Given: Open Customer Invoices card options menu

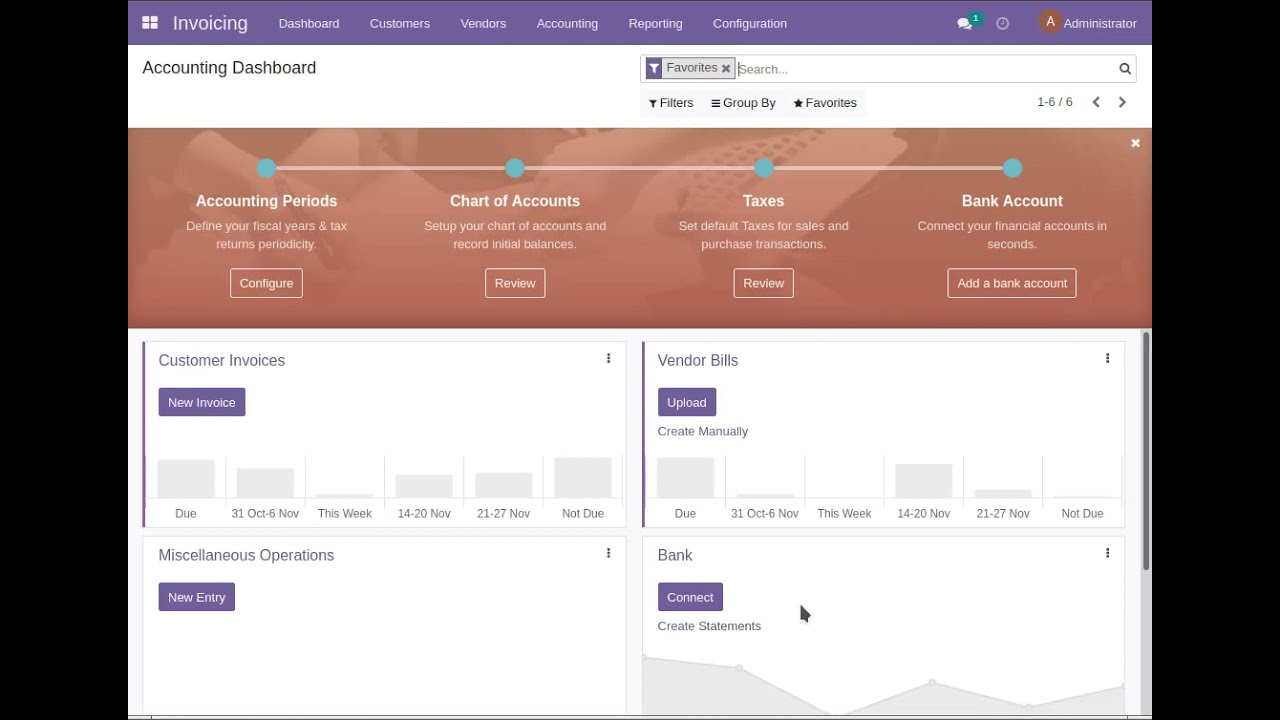Looking at the screenshot, I should [608, 358].
